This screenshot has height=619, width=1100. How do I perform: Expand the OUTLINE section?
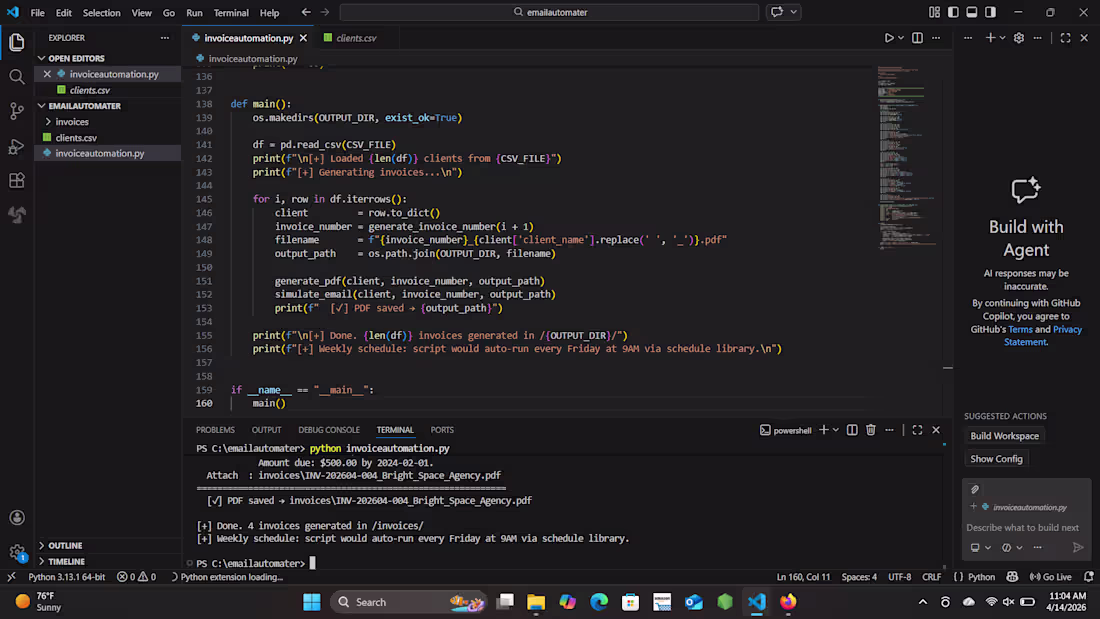[x=65, y=546]
